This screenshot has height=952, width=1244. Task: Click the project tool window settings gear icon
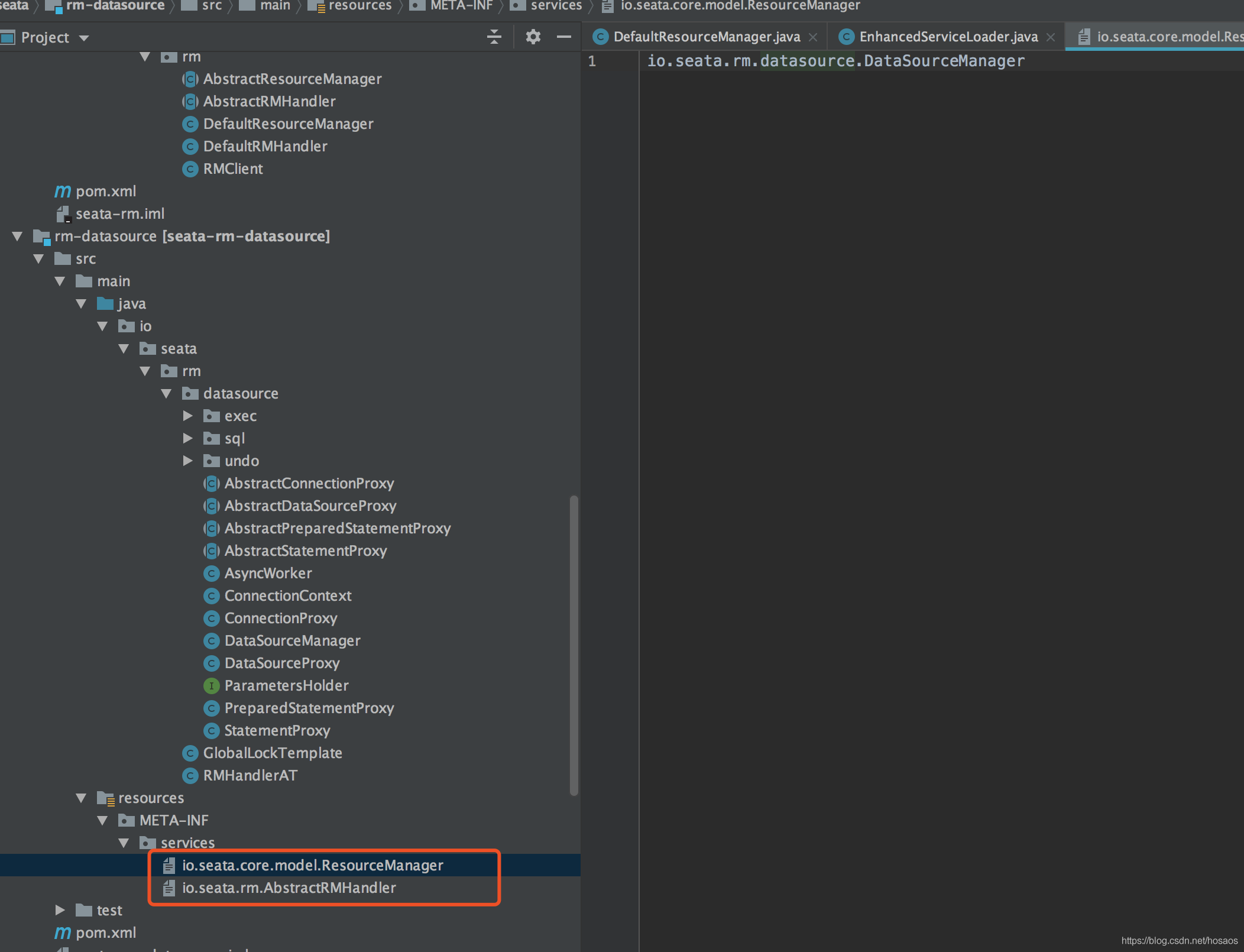click(x=533, y=37)
